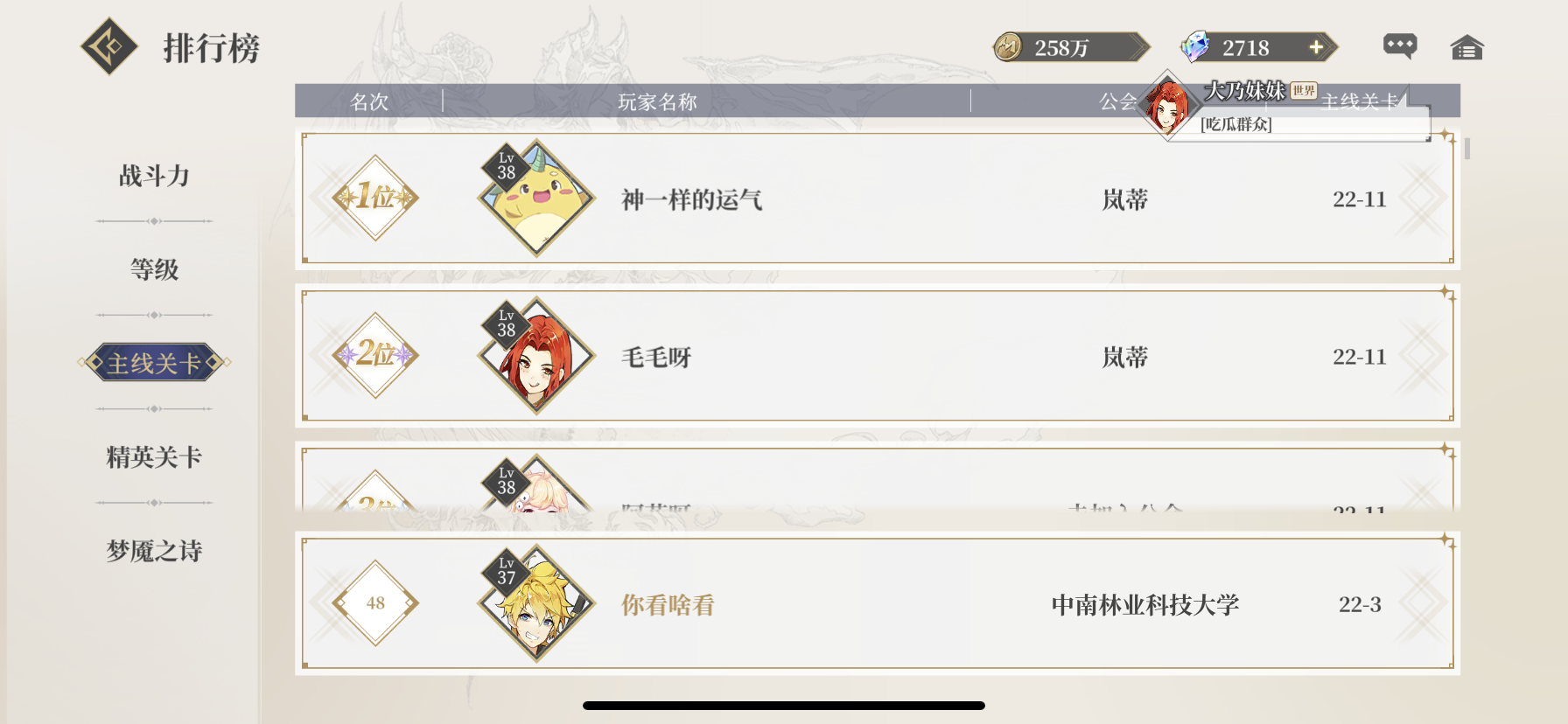
Task: Open the yellow dragon avatar of rank 1
Action: click(x=536, y=198)
